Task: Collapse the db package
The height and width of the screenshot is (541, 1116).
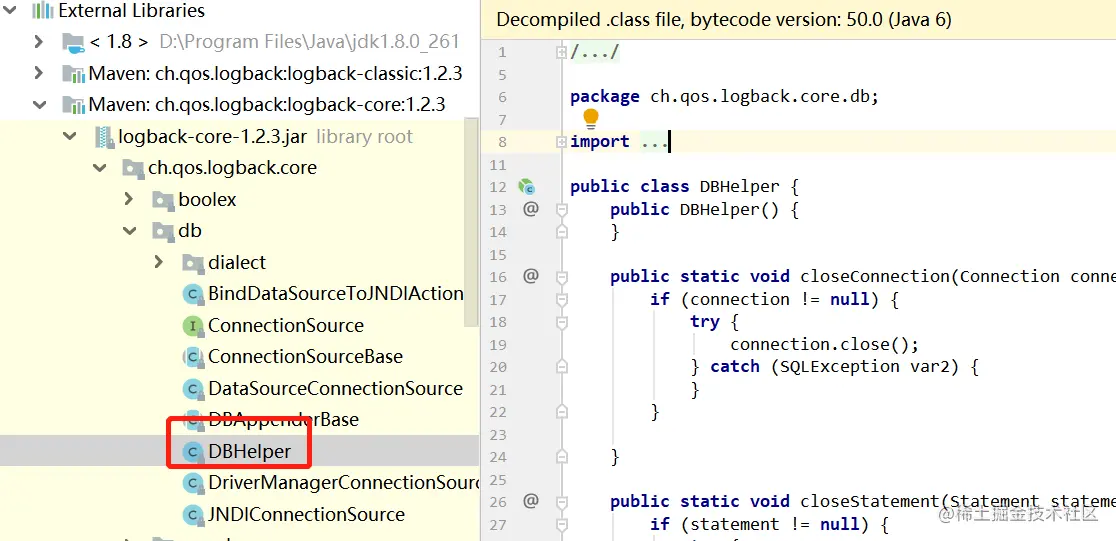Action: coord(129,230)
